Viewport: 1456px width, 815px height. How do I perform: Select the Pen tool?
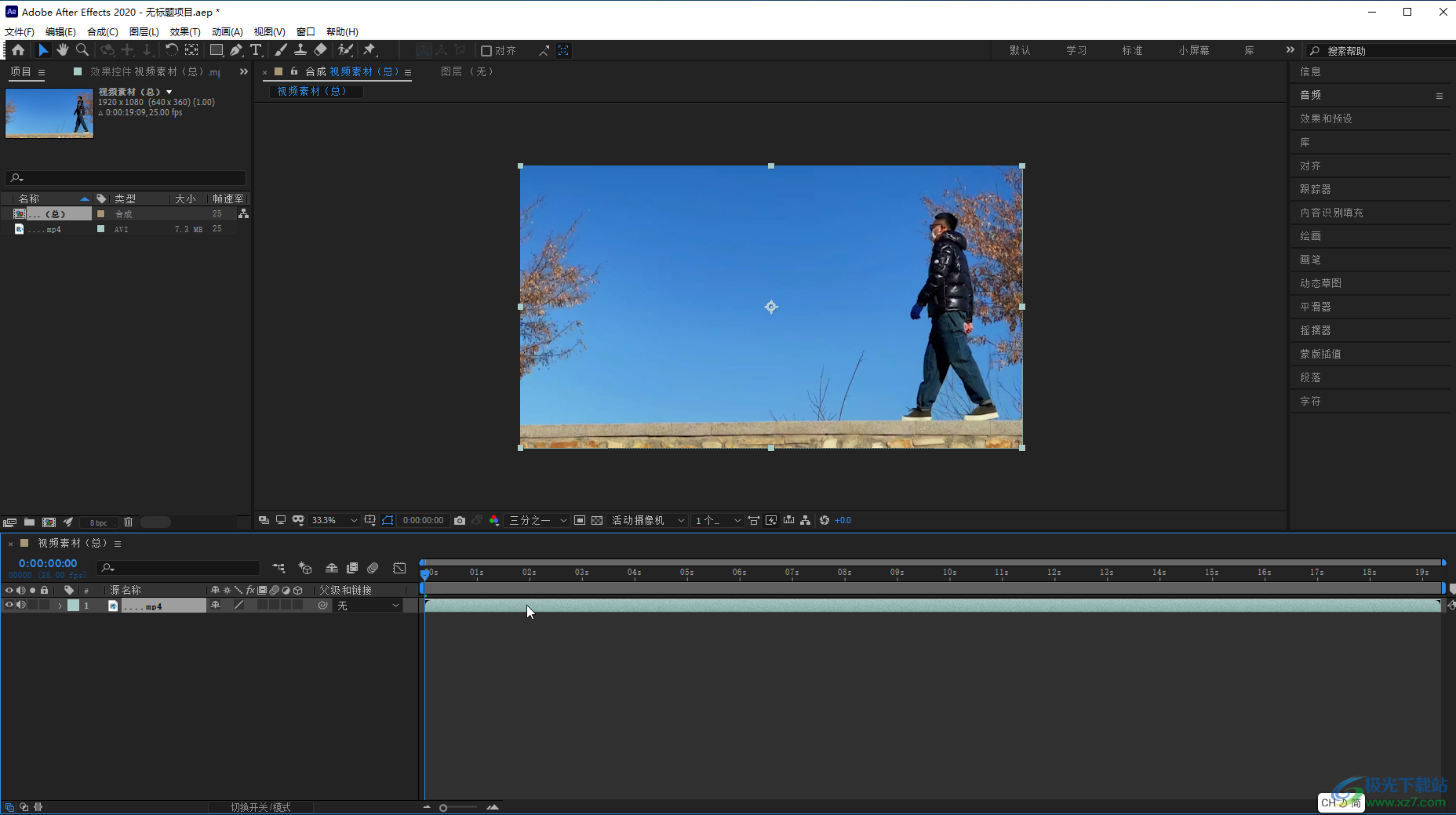click(x=236, y=50)
